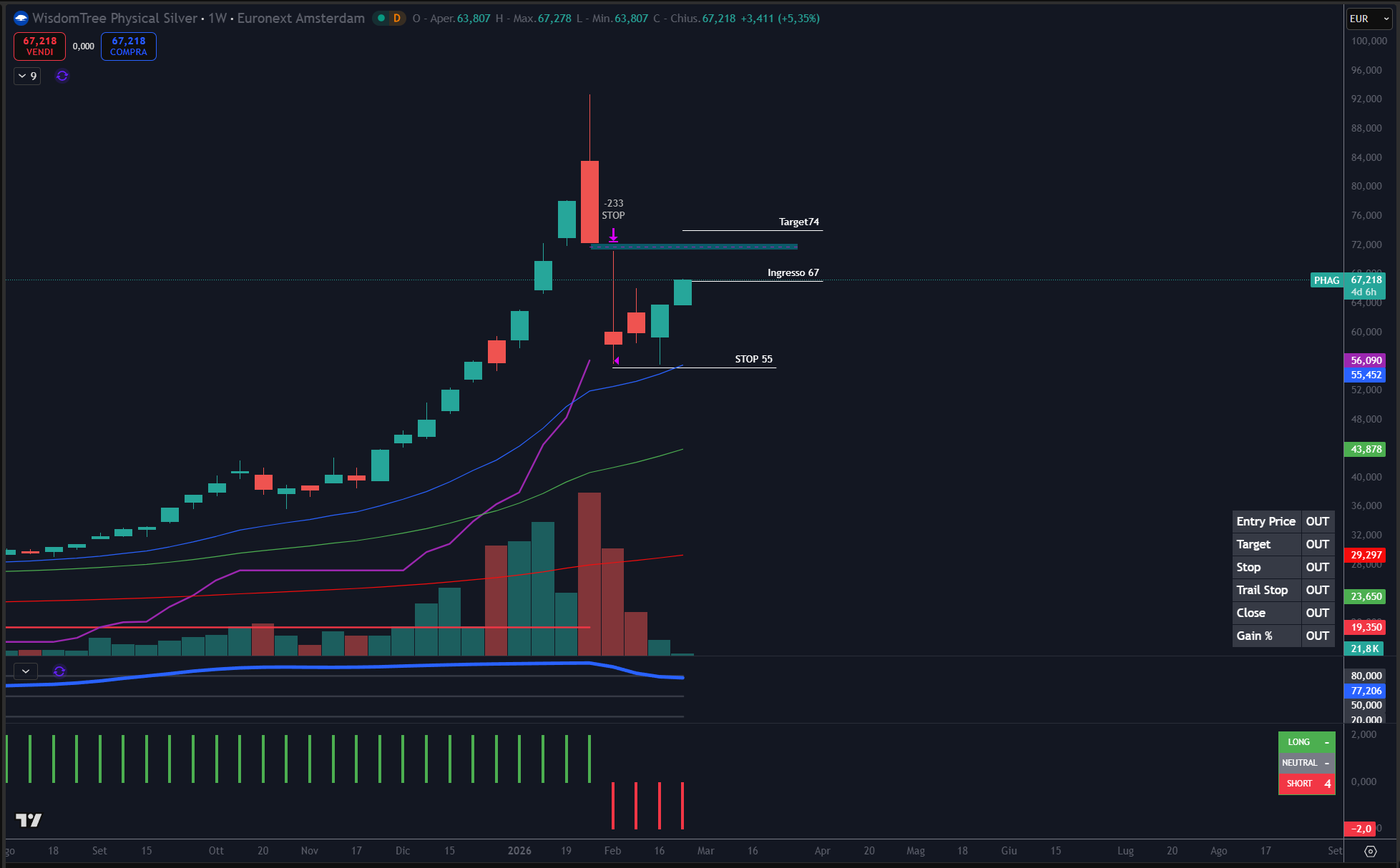Click the orange D delayed-data badge
Viewport: 1400px width, 868px height.
[x=397, y=19]
